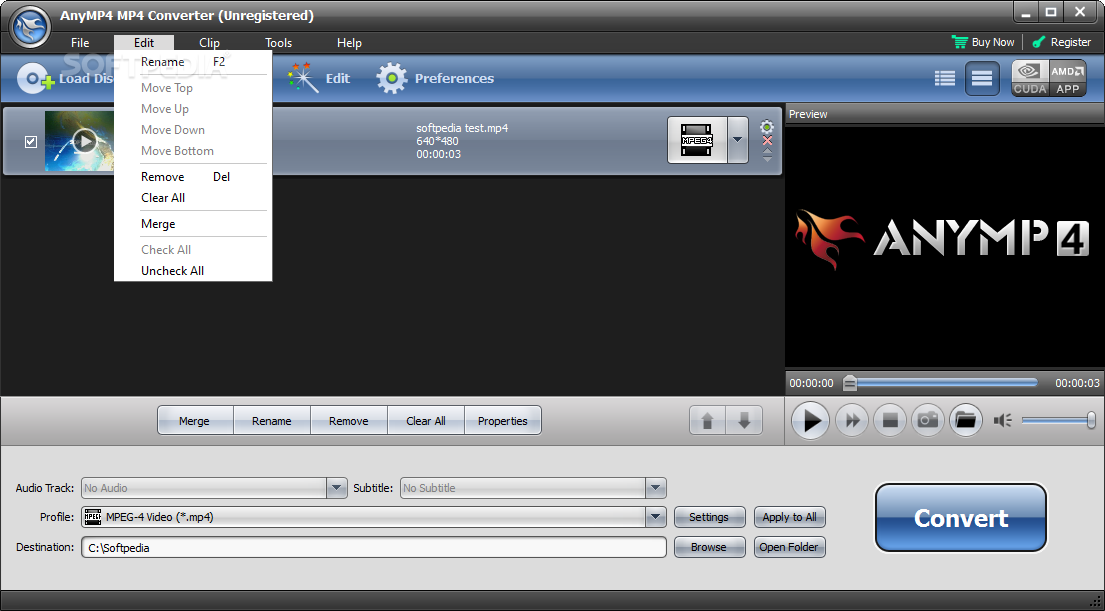Open the Clip menu

209,42
